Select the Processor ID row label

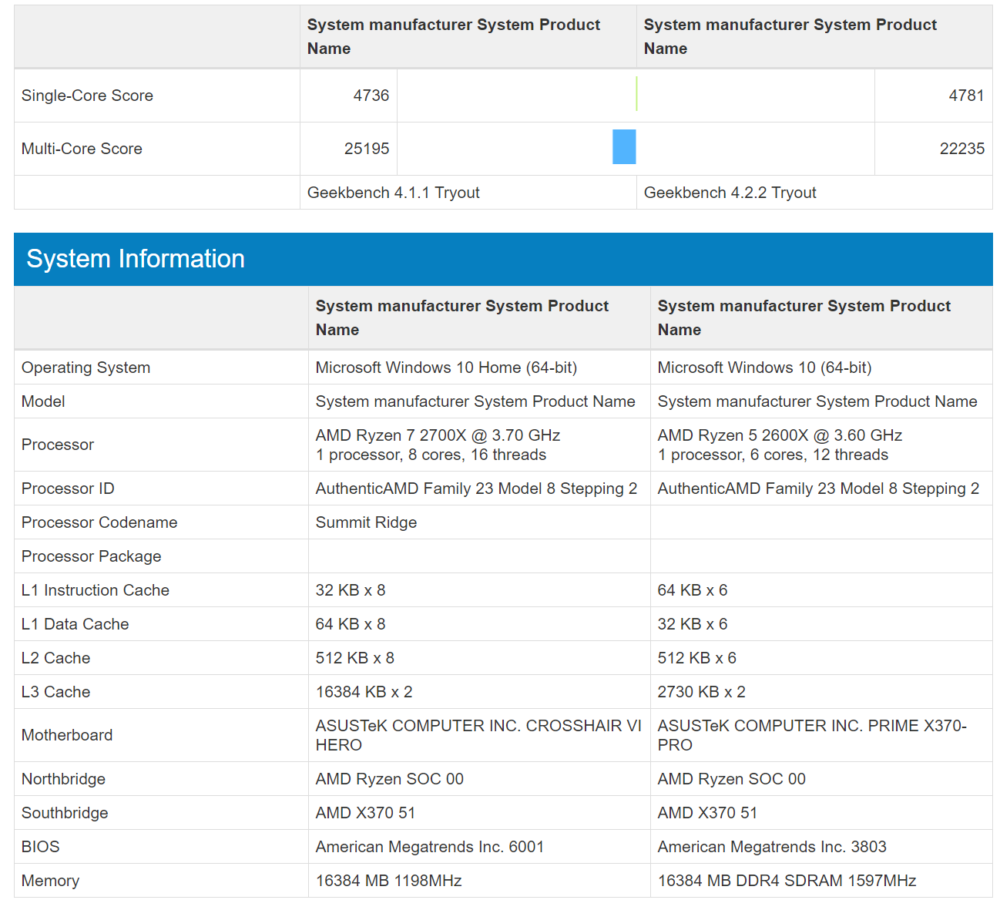68,489
